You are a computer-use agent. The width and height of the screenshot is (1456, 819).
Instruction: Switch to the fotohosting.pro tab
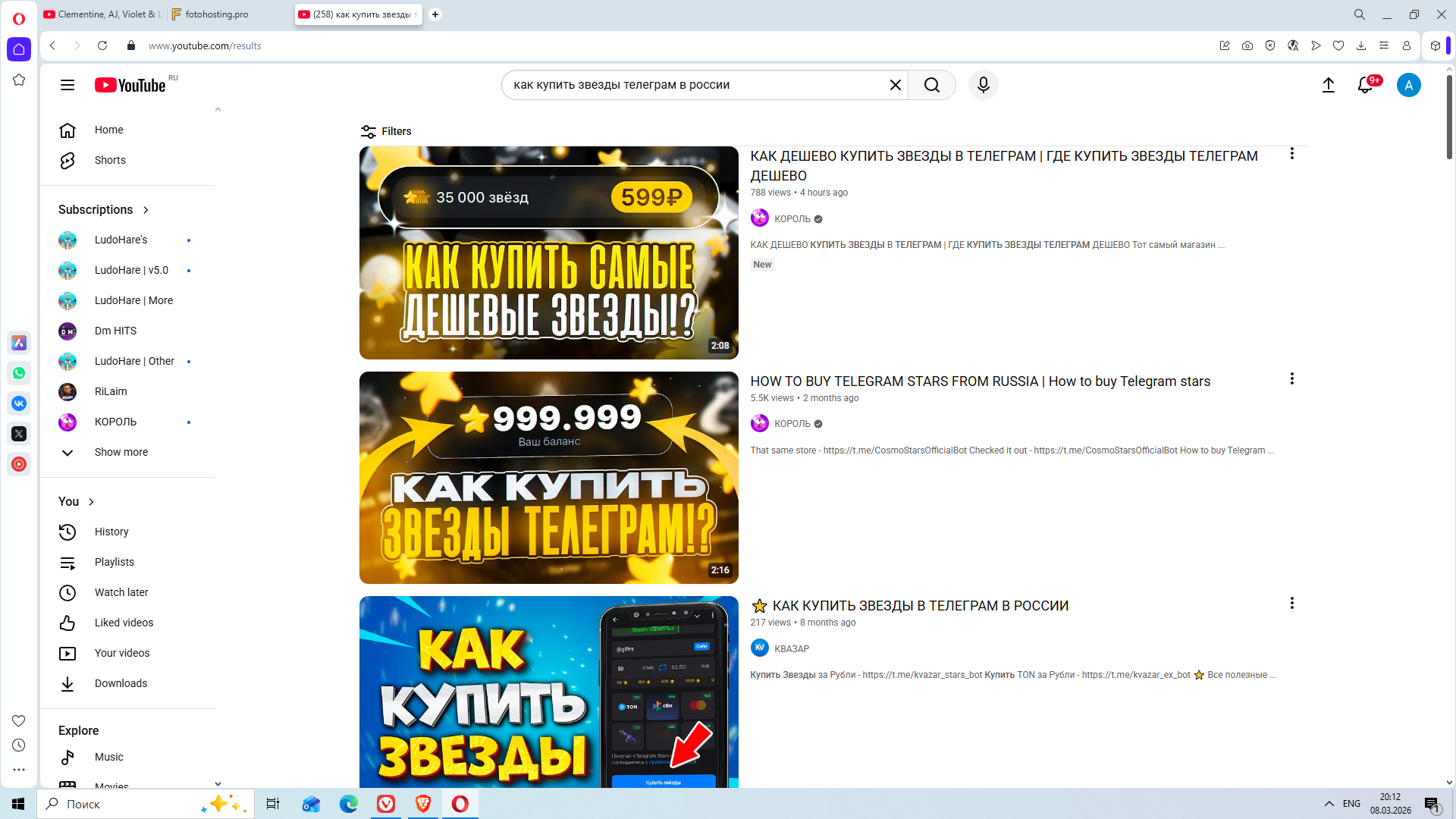pyautogui.click(x=217, y=14)
